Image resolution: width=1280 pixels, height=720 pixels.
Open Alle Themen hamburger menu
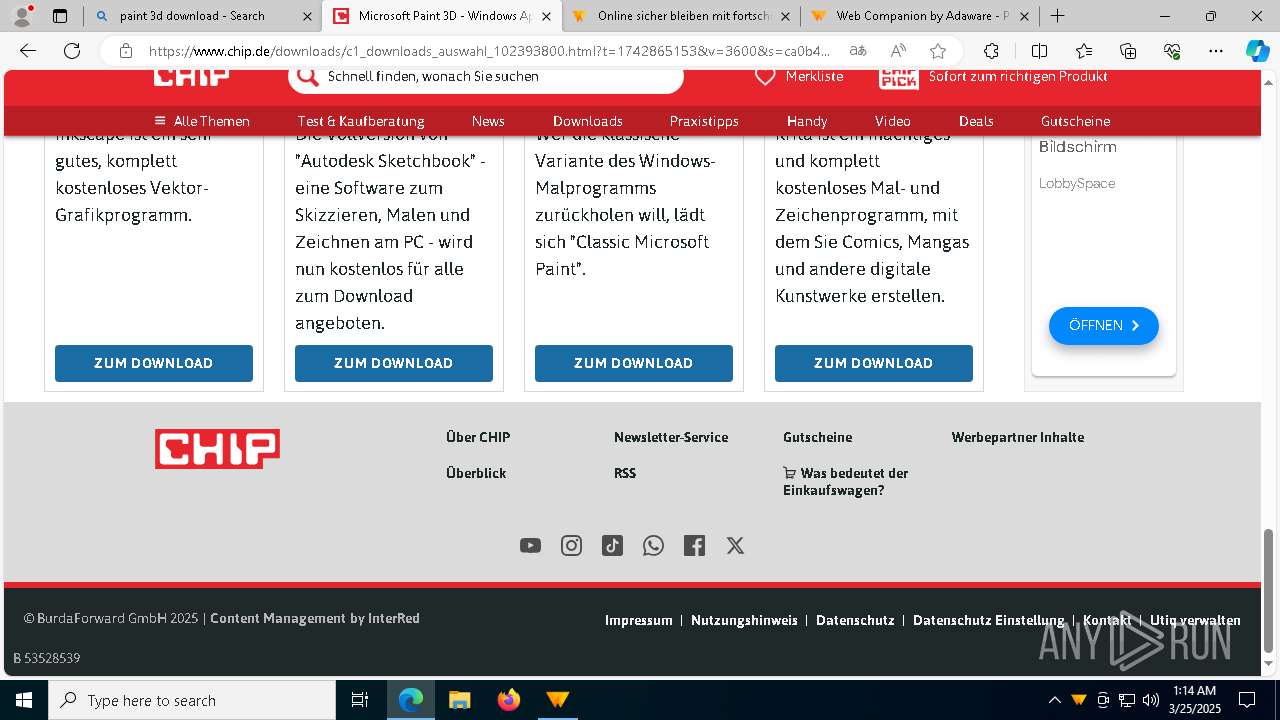coord(202,121)
